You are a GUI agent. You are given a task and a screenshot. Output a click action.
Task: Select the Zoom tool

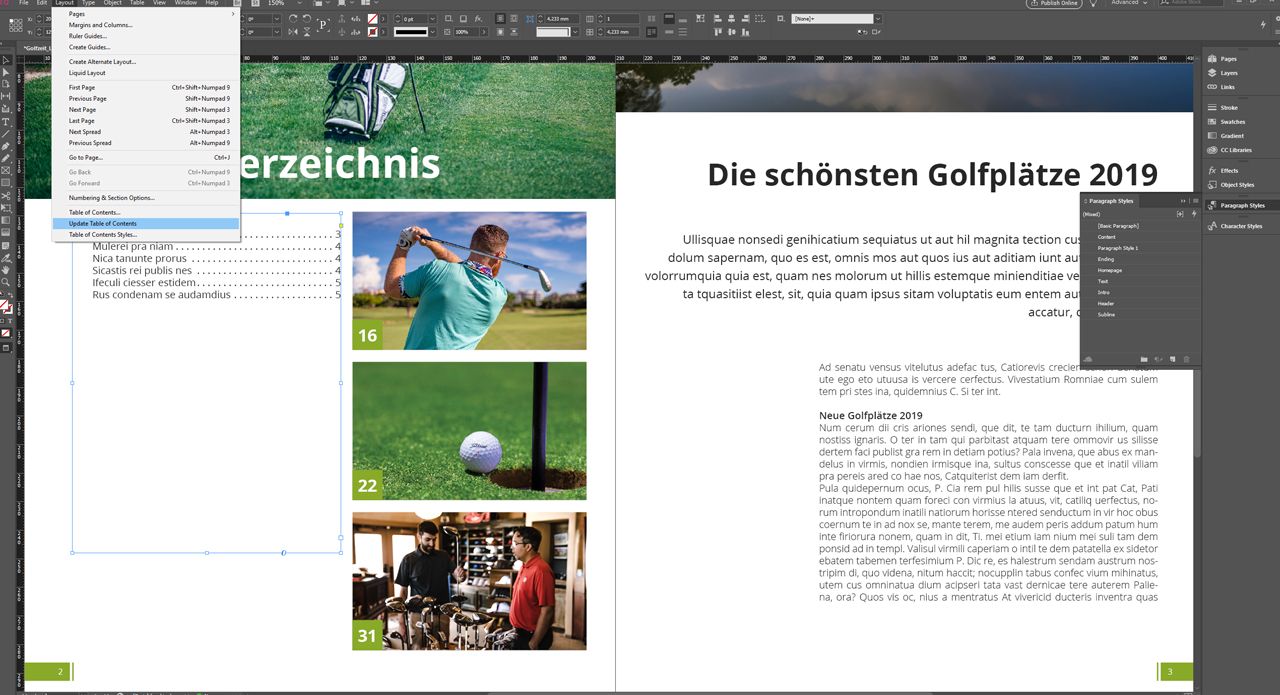tap(7, 283)
